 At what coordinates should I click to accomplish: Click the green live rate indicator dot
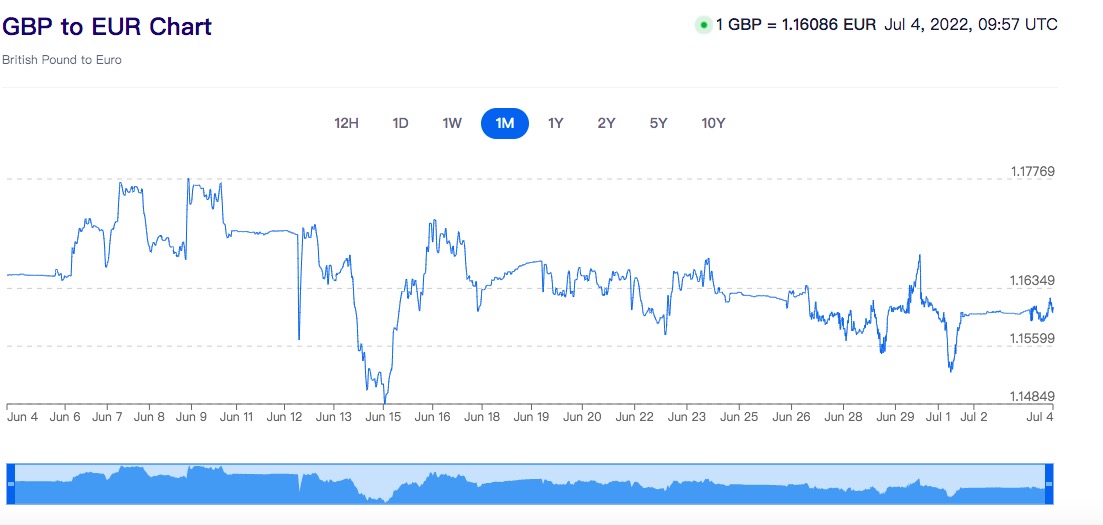(703, 25)
